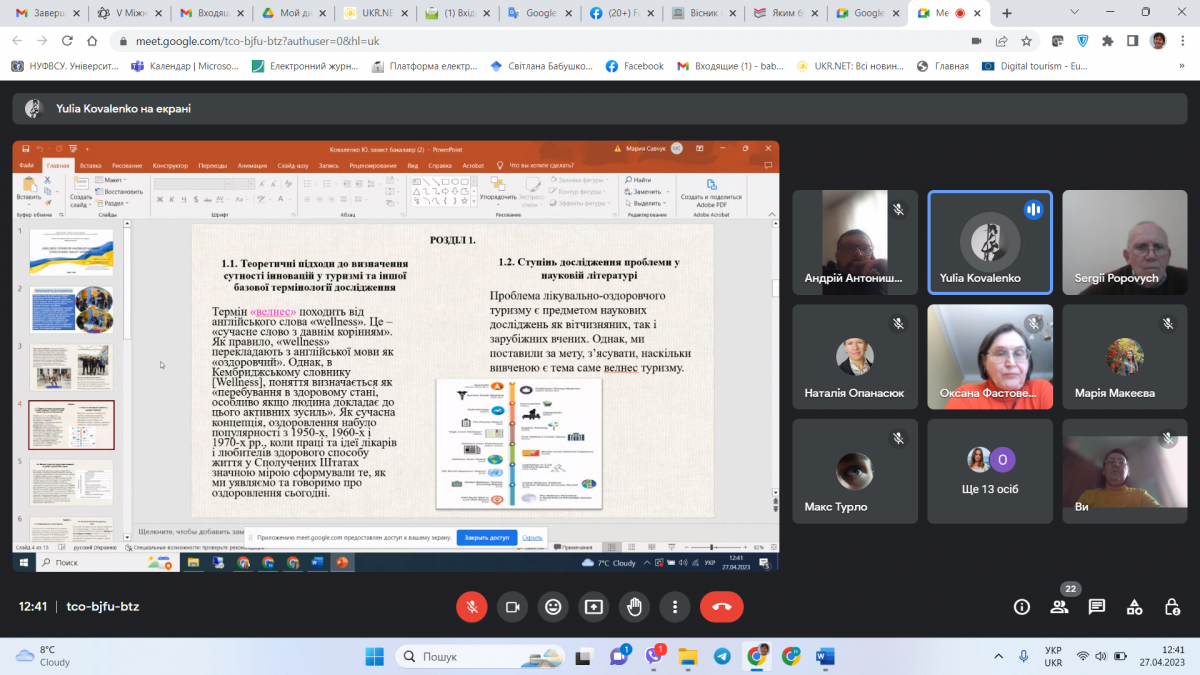Screen dimensions: 1200x675
Task: Open more options three-dot menu
Action: coord(675,606)
